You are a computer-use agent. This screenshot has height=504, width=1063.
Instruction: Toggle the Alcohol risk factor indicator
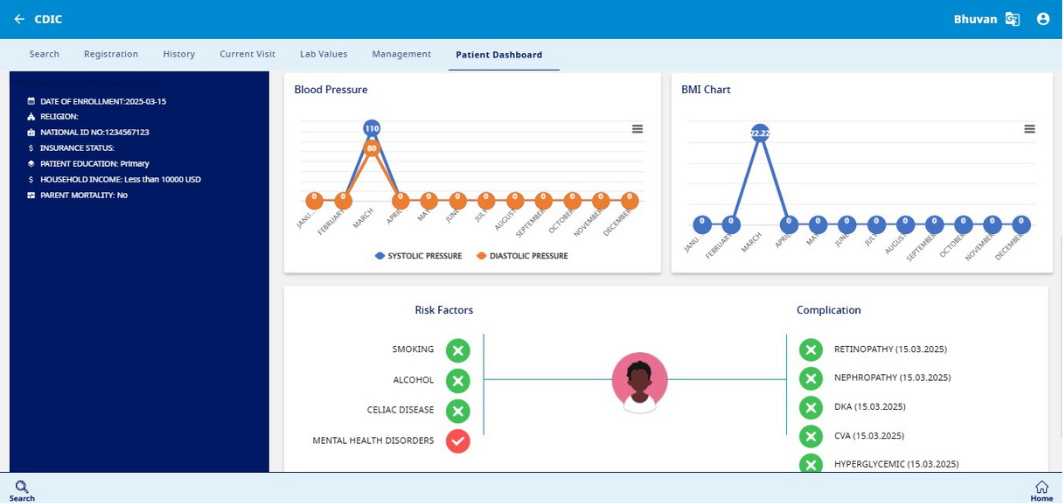click(458, 381)
